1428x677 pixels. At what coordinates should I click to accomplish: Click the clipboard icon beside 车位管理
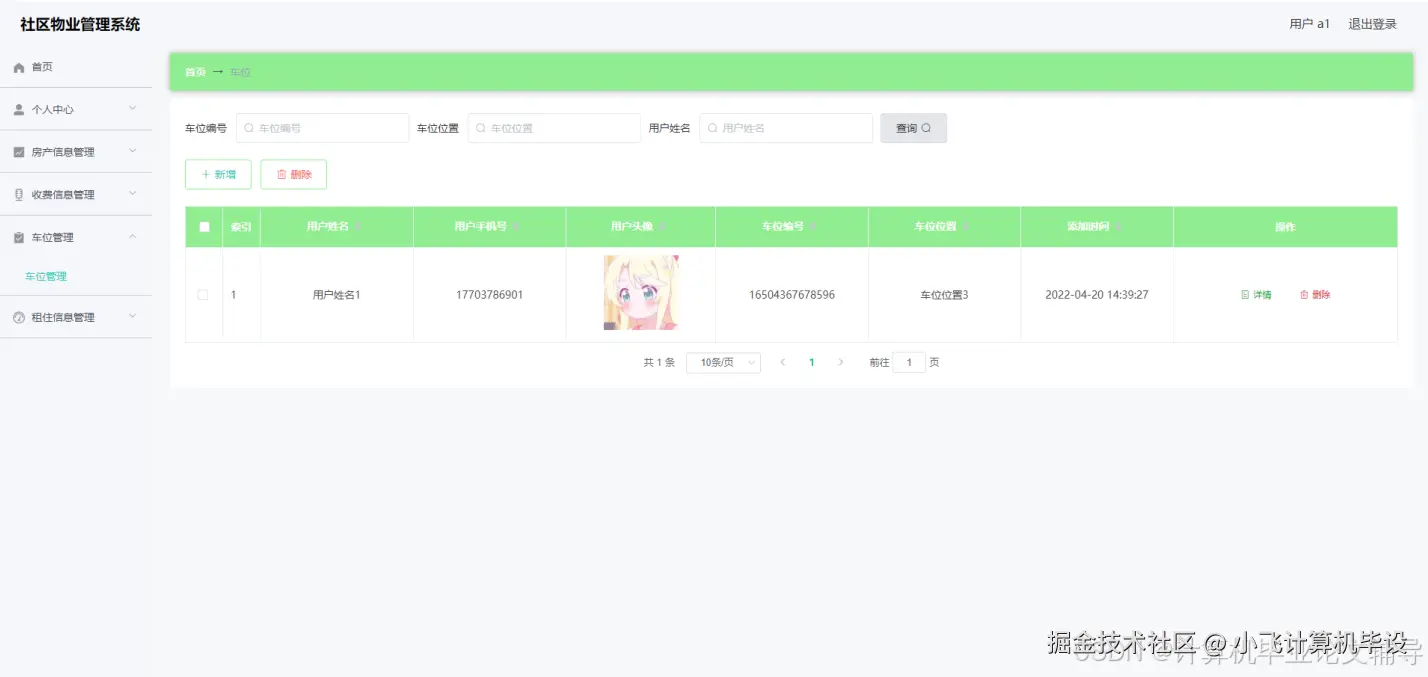[18, 238]
